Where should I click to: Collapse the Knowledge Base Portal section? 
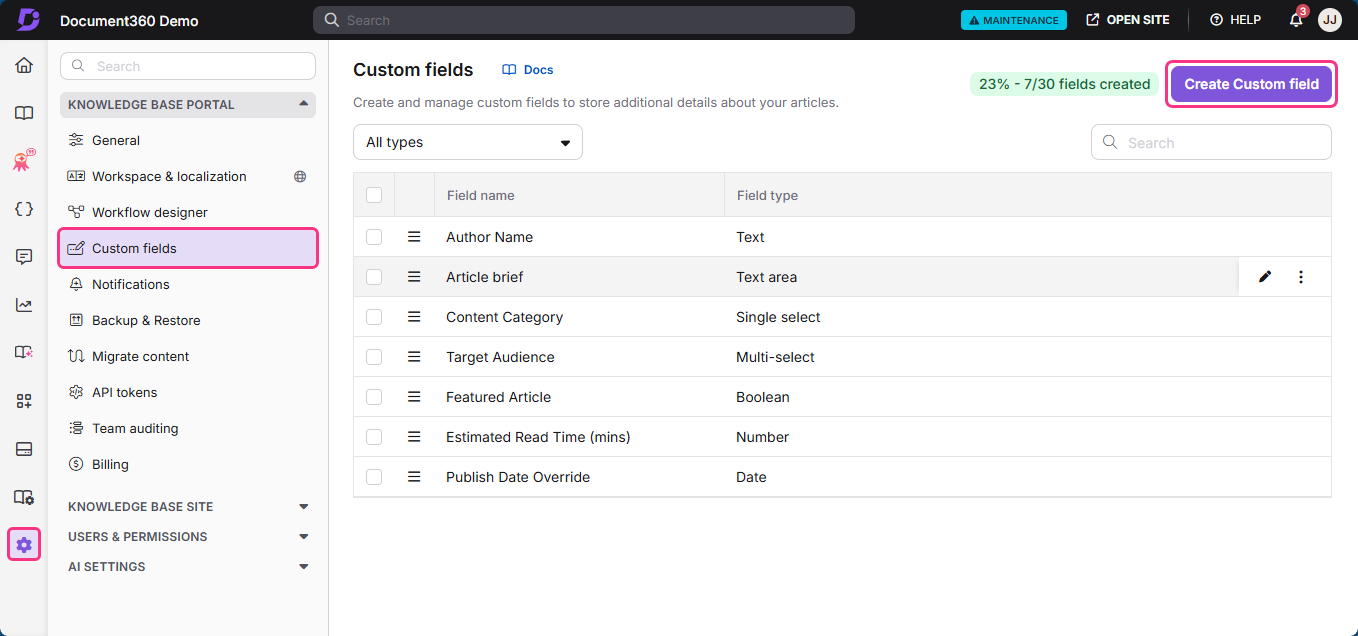[x=304, y=104]
